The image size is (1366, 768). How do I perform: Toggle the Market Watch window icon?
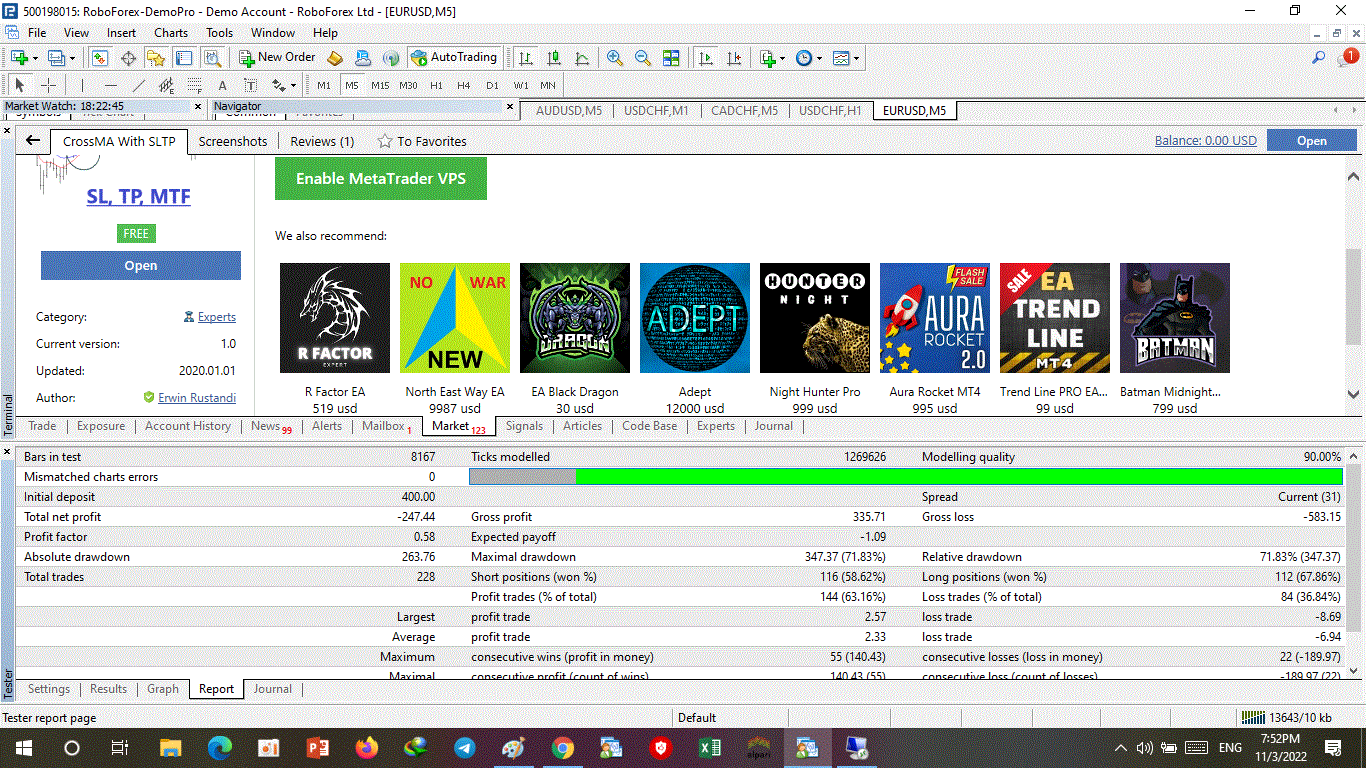tap(100, 58)
